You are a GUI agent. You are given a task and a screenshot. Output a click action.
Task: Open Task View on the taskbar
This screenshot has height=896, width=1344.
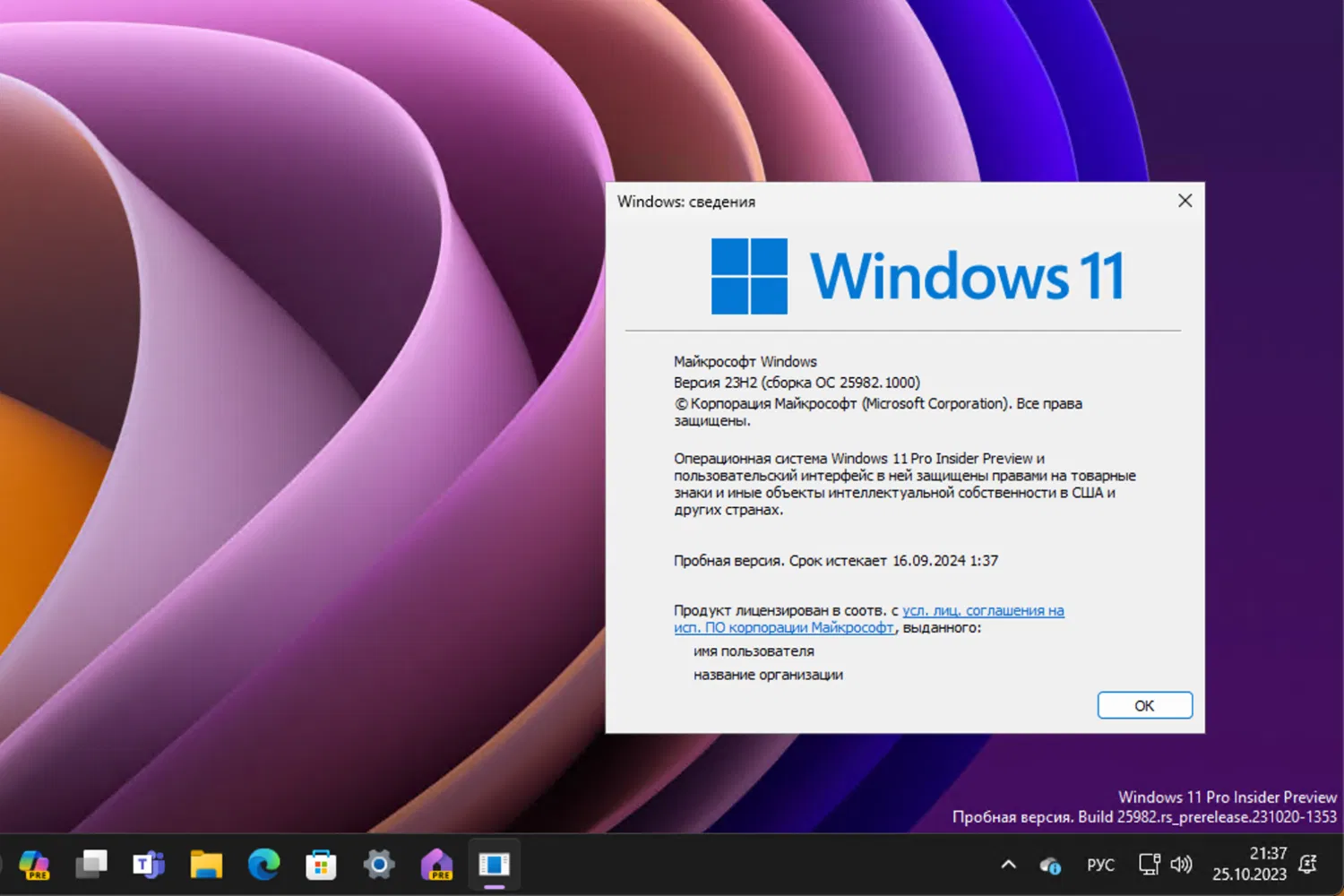click(x=91, y=865)
